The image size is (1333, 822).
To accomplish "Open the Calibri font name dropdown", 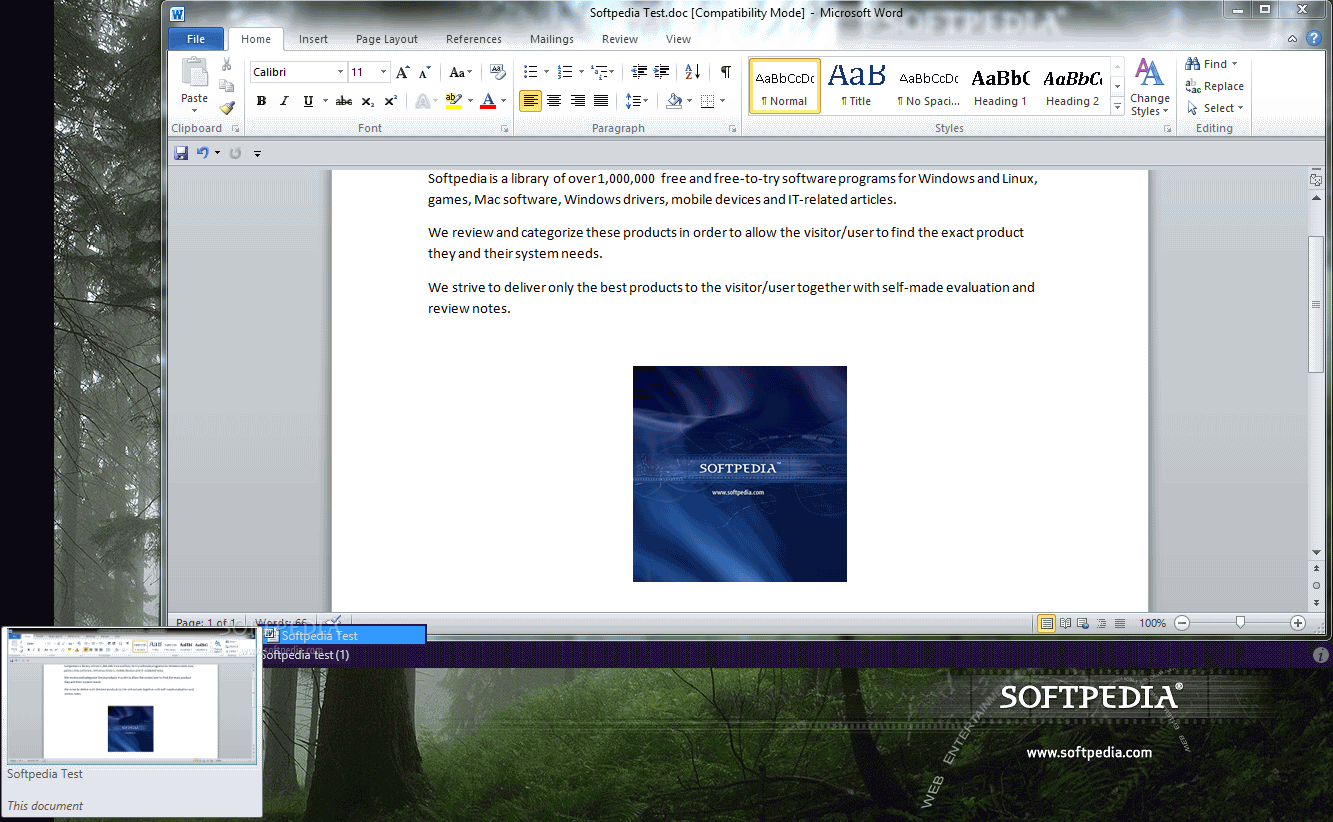I will click(x=341, y=72).
